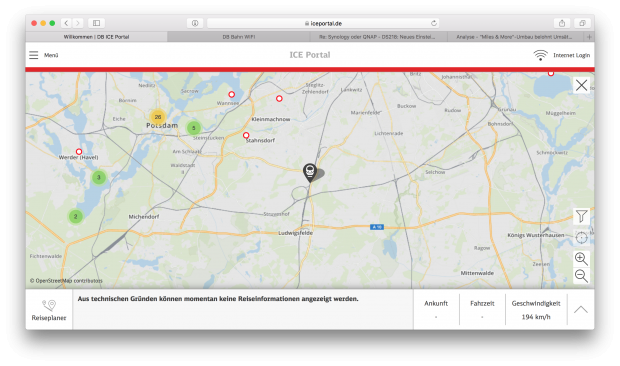Click the Ludwigsfelde label on map
620x366 pixels.
[x=295, y=233]
